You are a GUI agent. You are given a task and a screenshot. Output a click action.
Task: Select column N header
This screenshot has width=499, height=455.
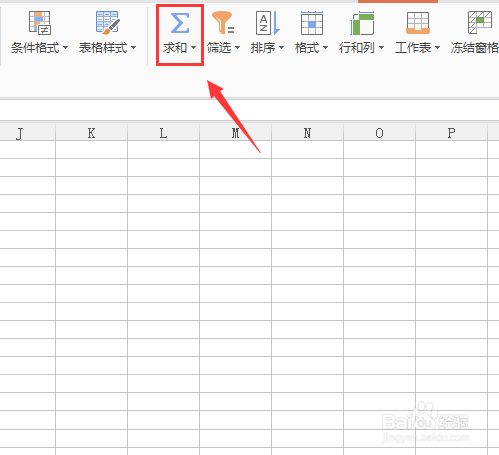click(x=308, y=133)
